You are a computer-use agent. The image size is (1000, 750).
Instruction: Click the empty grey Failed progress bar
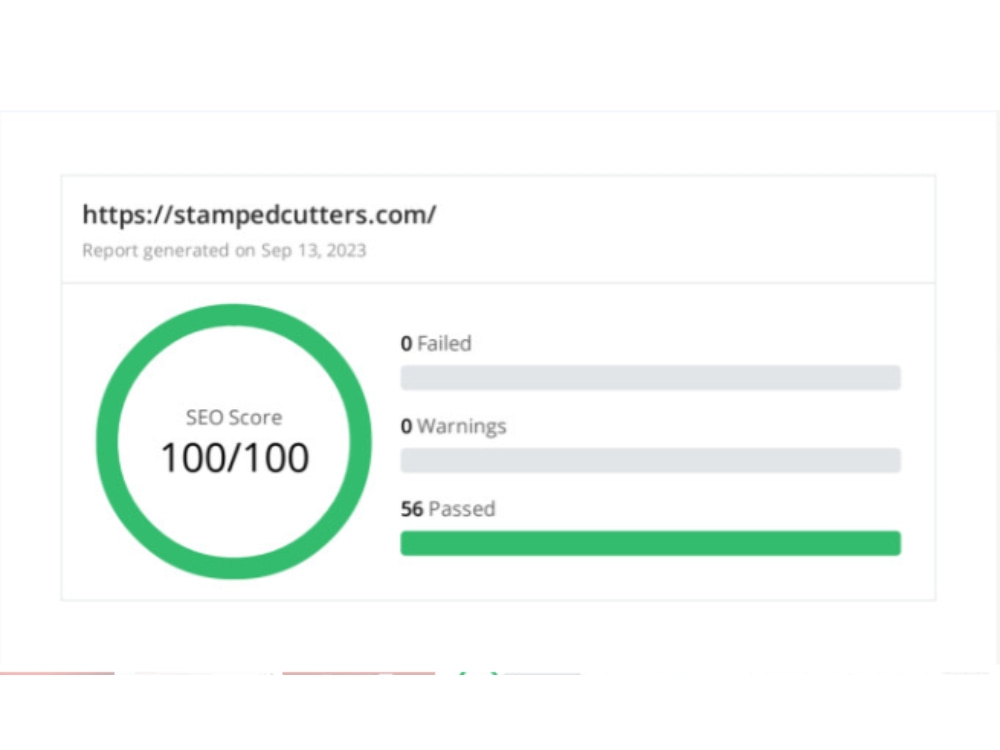[x=651, y=378]
